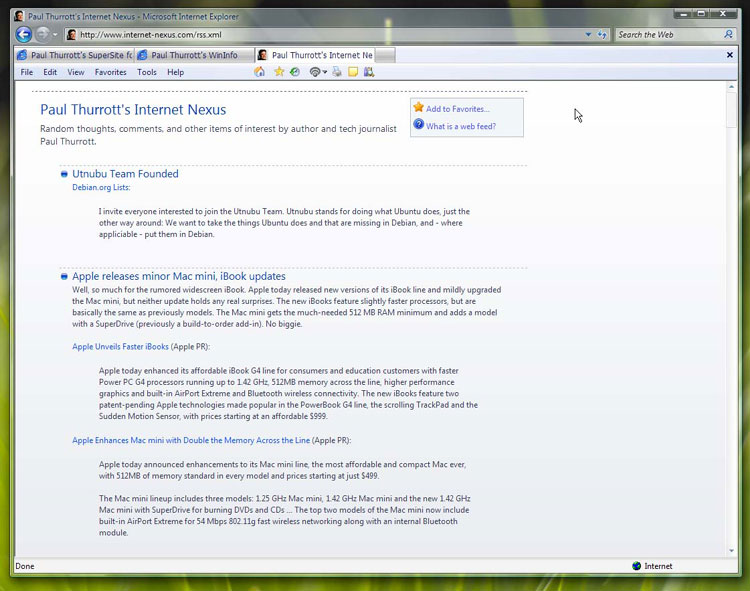The image size is (750, 591).
Task: Click the yellow note icon in toolbar
Action: [x=353, y=72]
